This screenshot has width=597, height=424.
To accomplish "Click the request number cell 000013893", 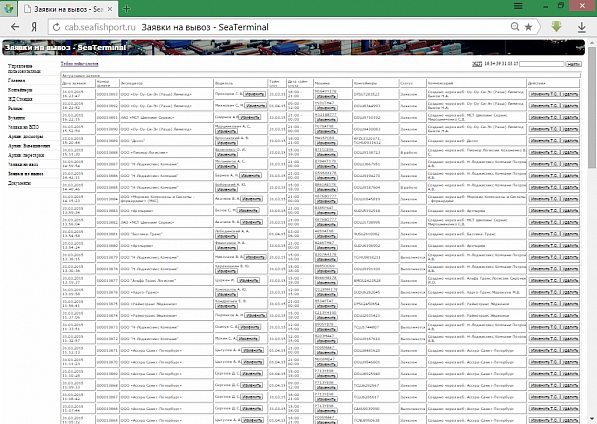I will click(x=107, y=94).
